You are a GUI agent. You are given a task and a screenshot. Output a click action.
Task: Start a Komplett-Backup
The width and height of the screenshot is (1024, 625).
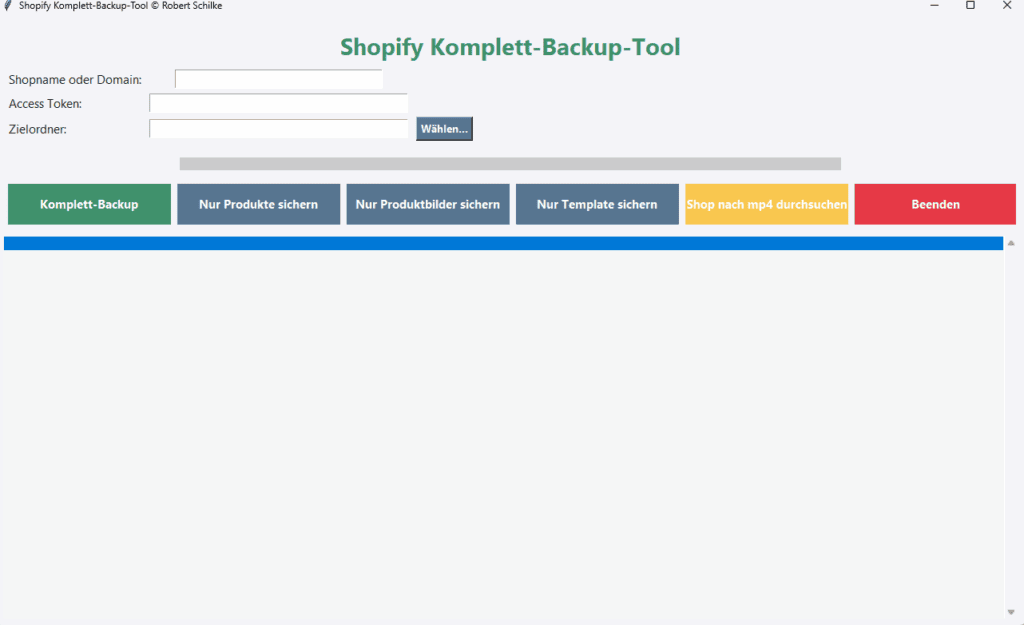[x=89, y=203]
